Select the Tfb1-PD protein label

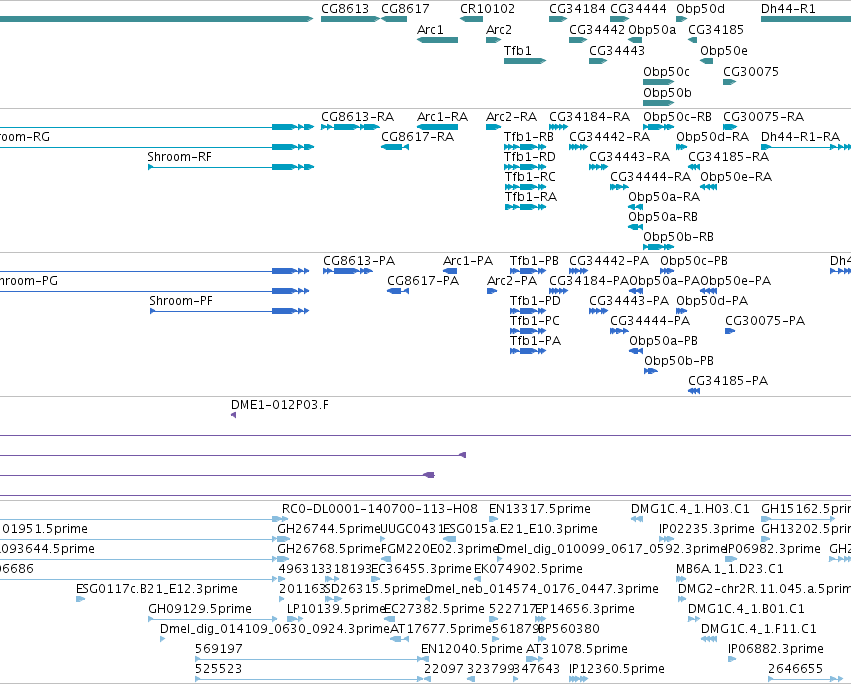[535, 301]
